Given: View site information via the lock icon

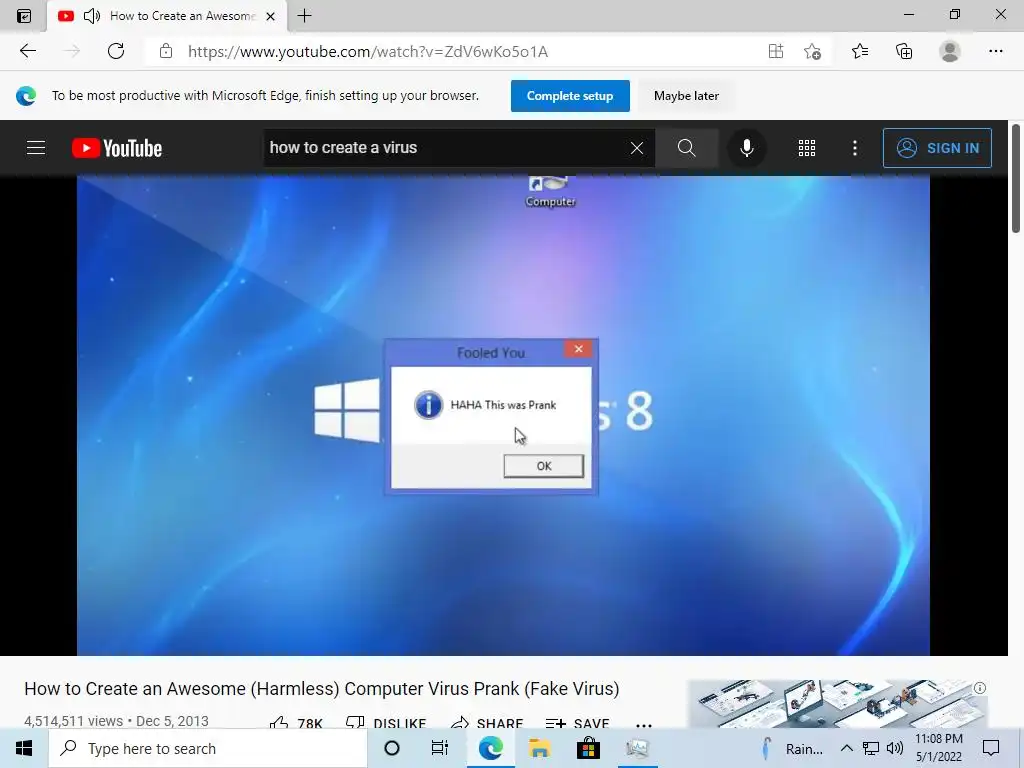Looking at the screenshot, I should tap(166, 51).
